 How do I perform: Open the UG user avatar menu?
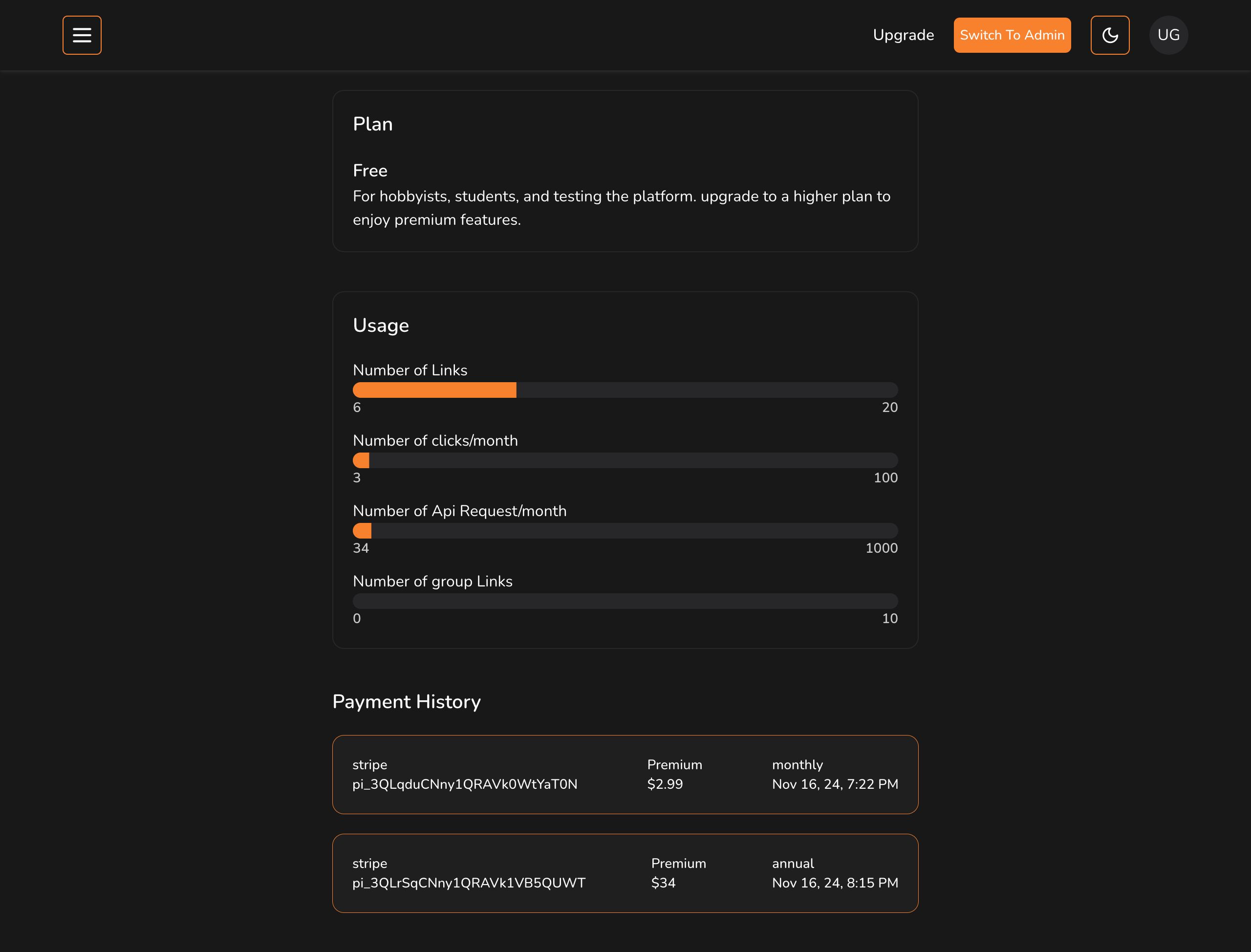click(x=1168, y=35)
